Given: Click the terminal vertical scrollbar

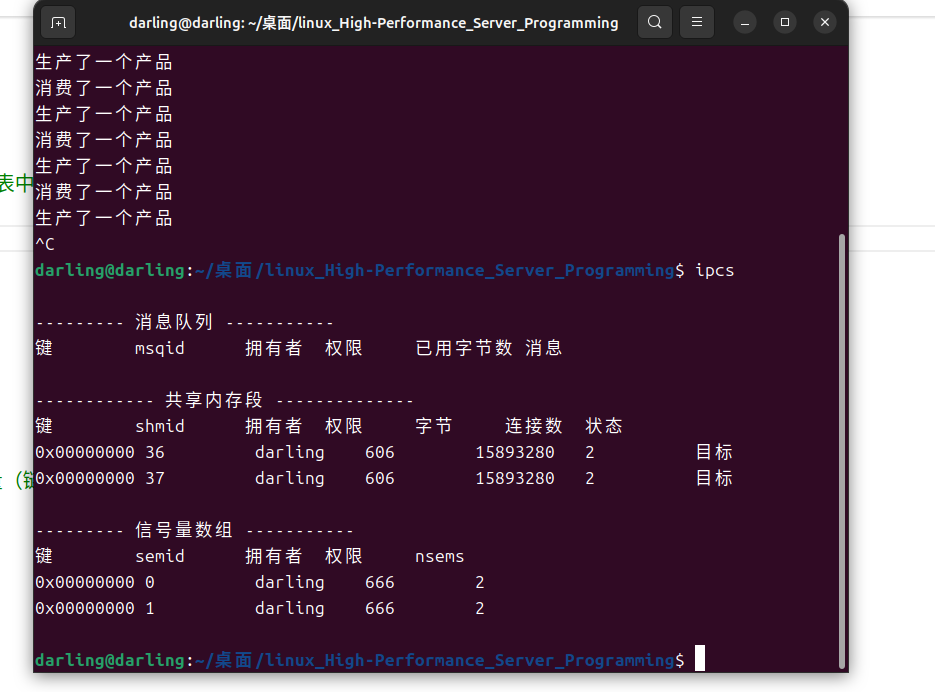Looking at the screenshot, I should click(841, 451).
